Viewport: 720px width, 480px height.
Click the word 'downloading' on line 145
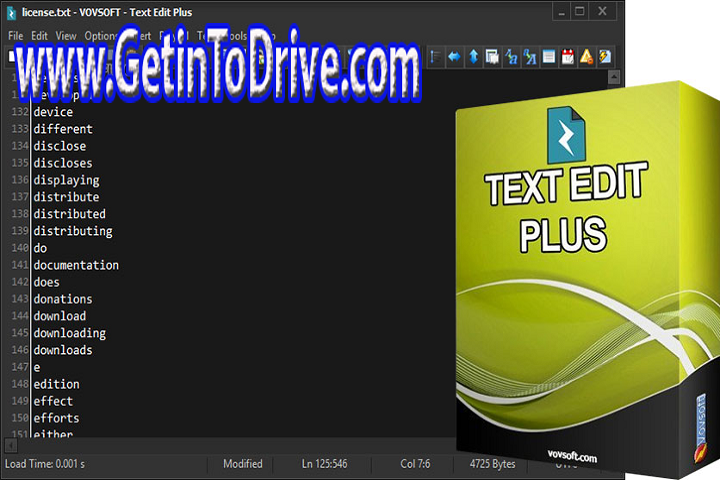pos(69,333)
